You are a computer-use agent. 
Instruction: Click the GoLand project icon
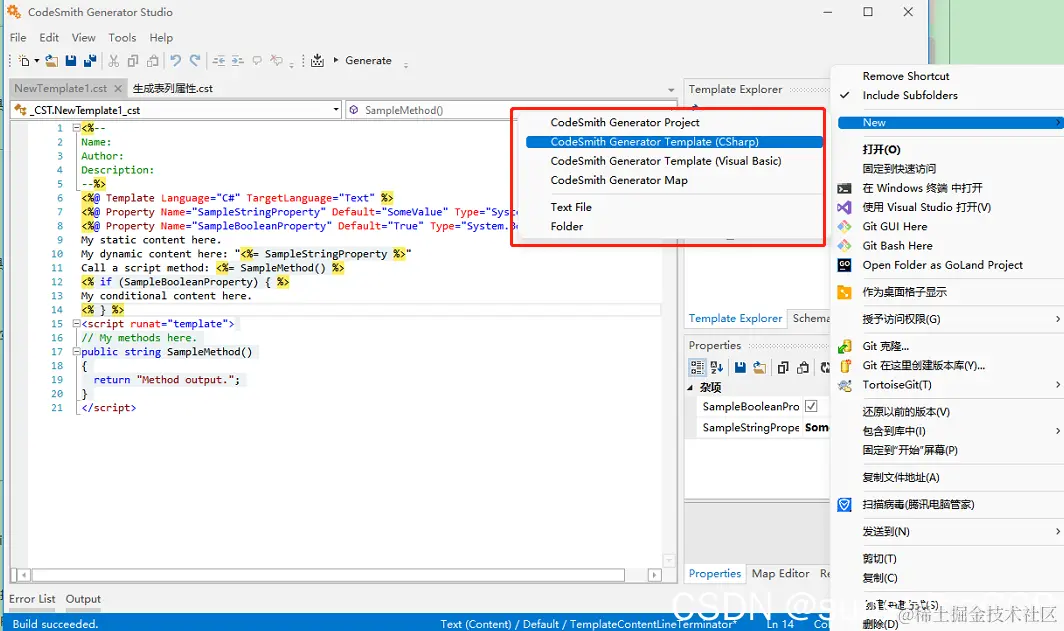tap(844, 265)
